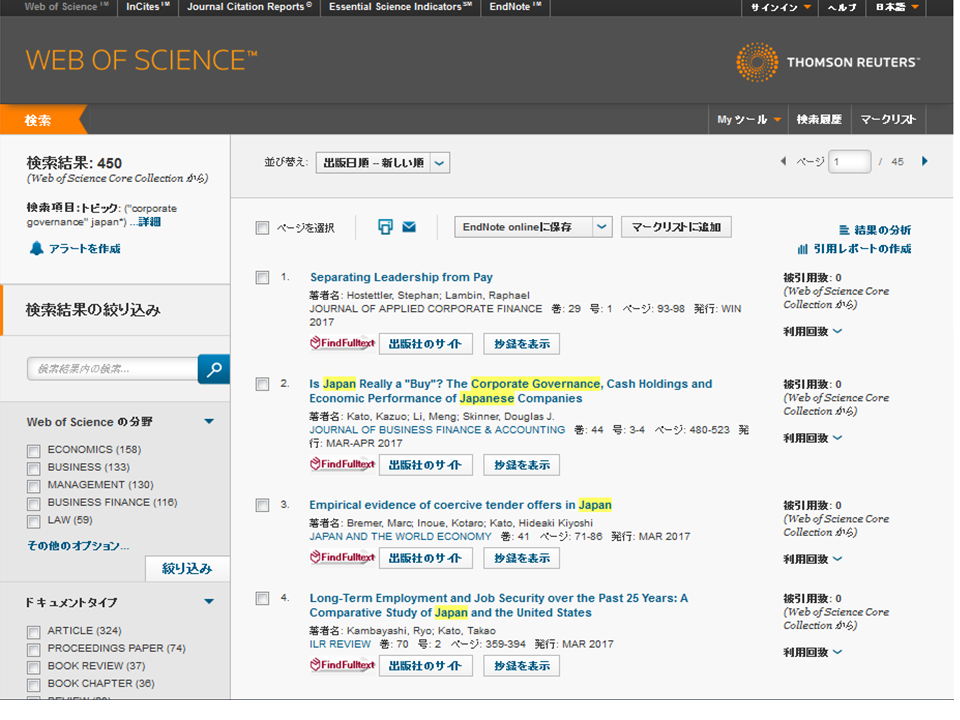Click the 検索 search tab
Screen dimensions: 960x720
tap(38, 120)
